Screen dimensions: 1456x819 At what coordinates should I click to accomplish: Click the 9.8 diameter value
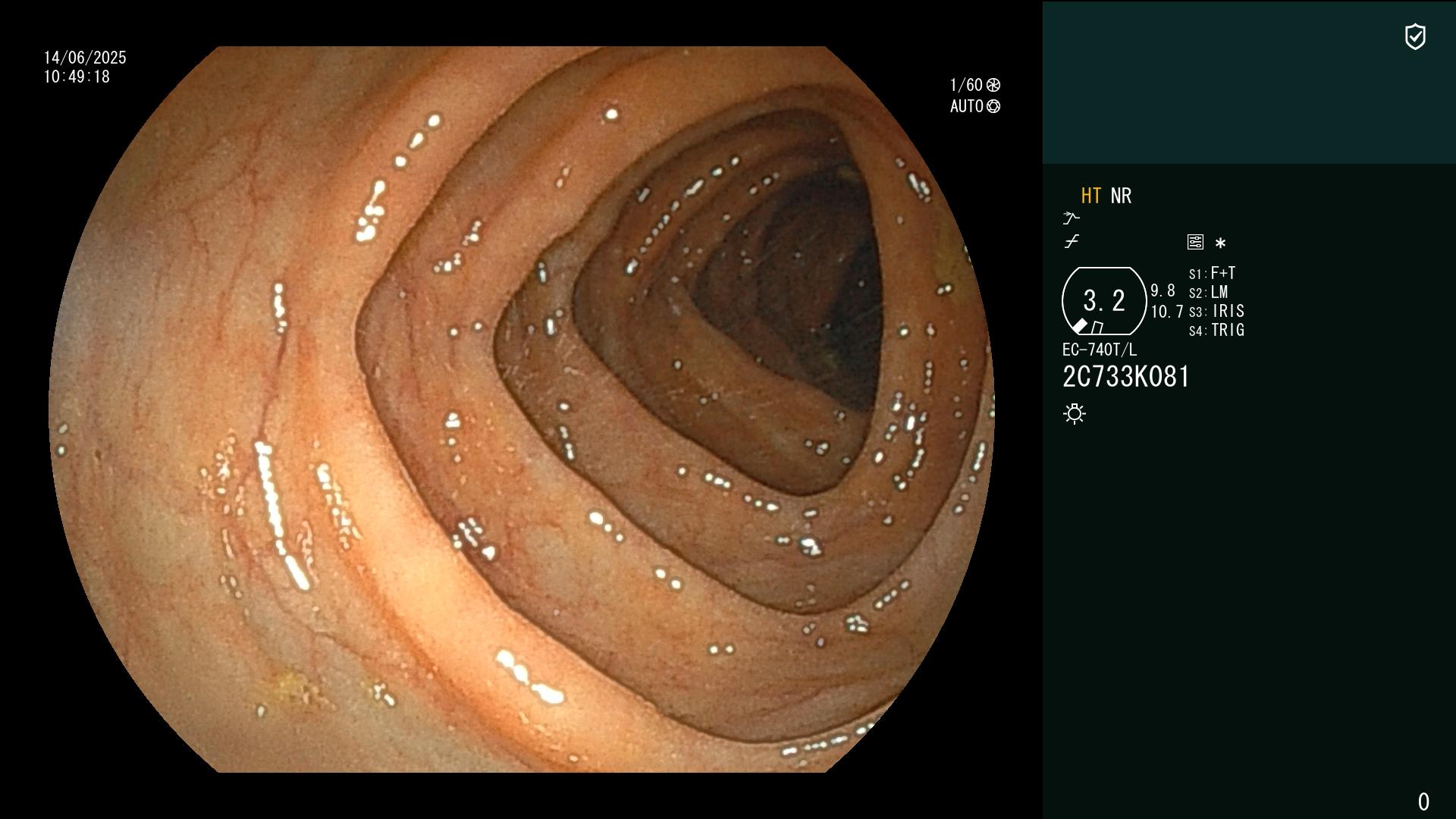[1163, 290]
